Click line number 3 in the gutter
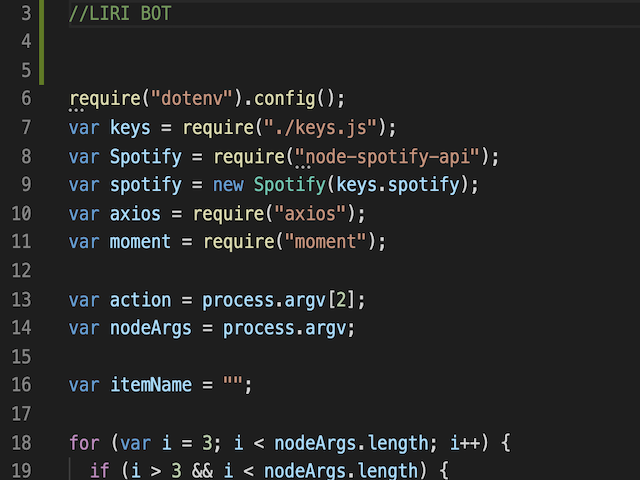Viewport: 640px width, 480px height. [25, 14]
